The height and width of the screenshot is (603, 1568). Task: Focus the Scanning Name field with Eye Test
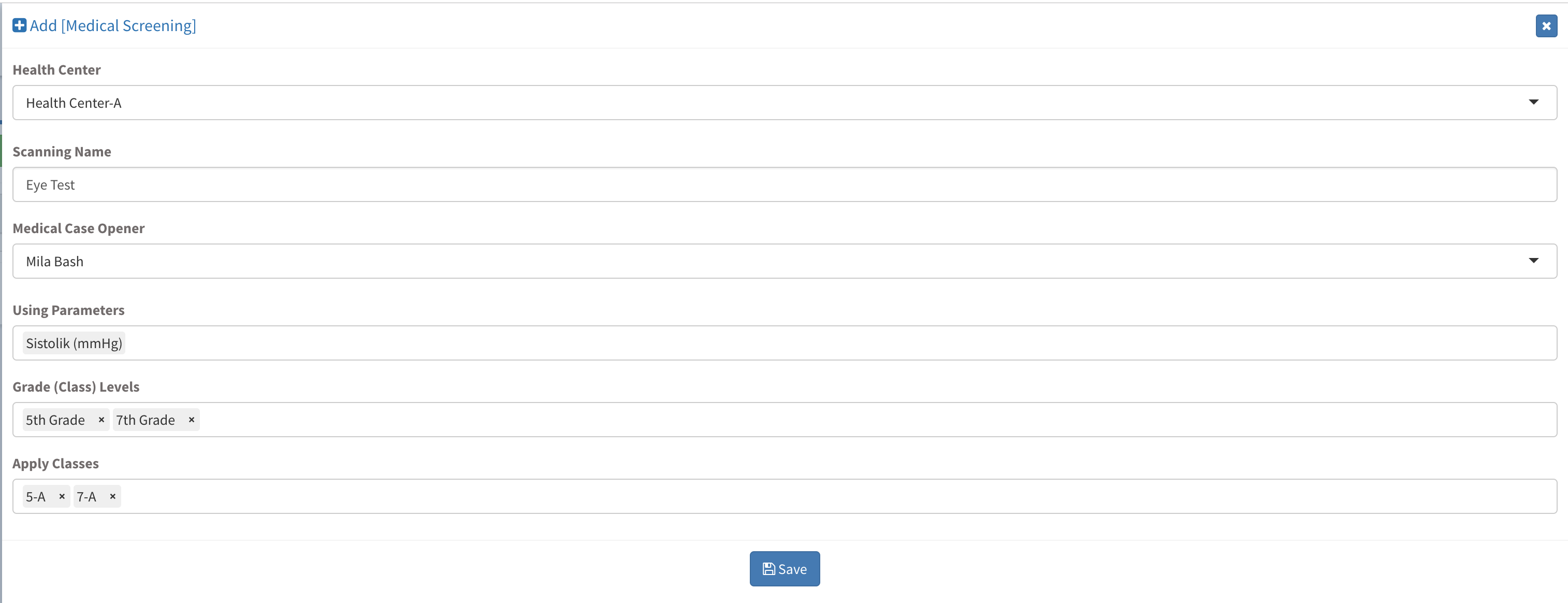[785, 184]
